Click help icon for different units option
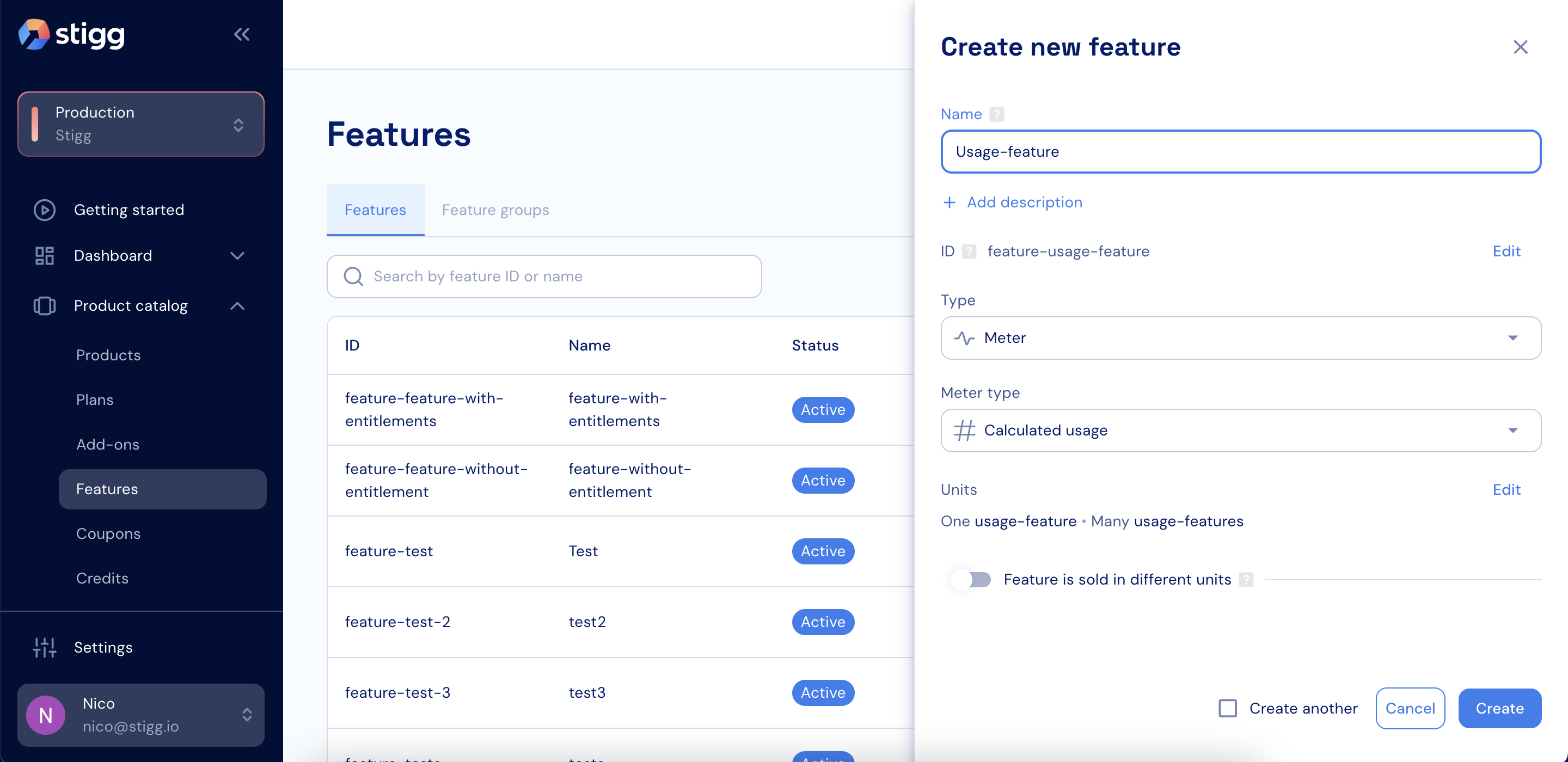 tap(1246, 580)
